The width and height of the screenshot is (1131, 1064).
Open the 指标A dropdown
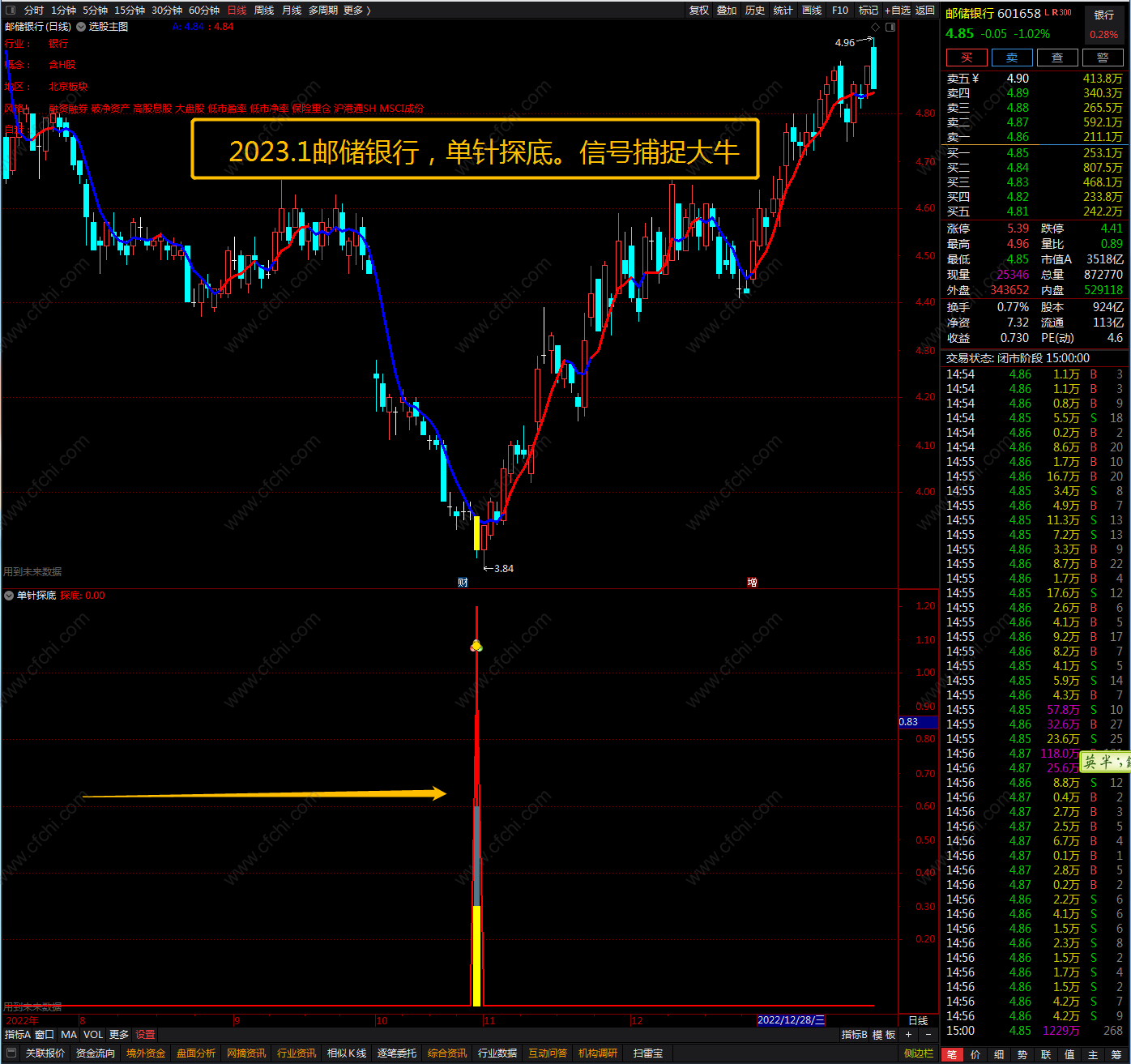point(17,1035)
